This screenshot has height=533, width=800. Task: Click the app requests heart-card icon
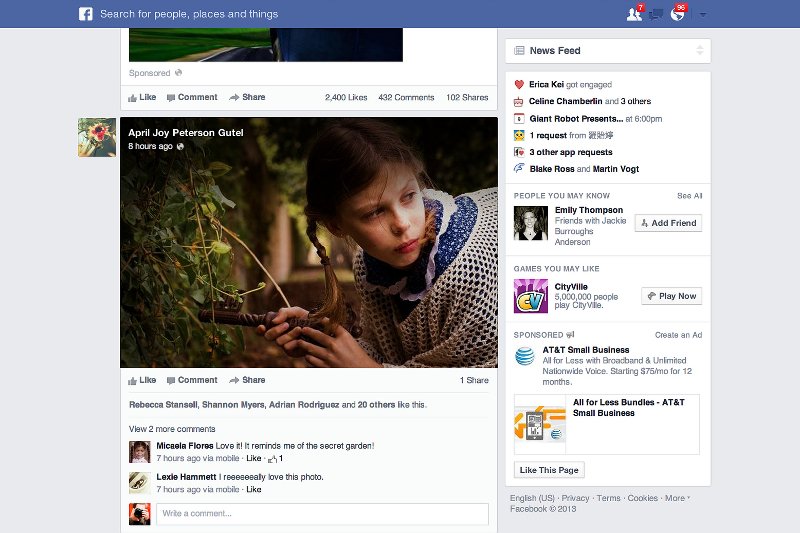pyautogui.click(x=519, y=152)
